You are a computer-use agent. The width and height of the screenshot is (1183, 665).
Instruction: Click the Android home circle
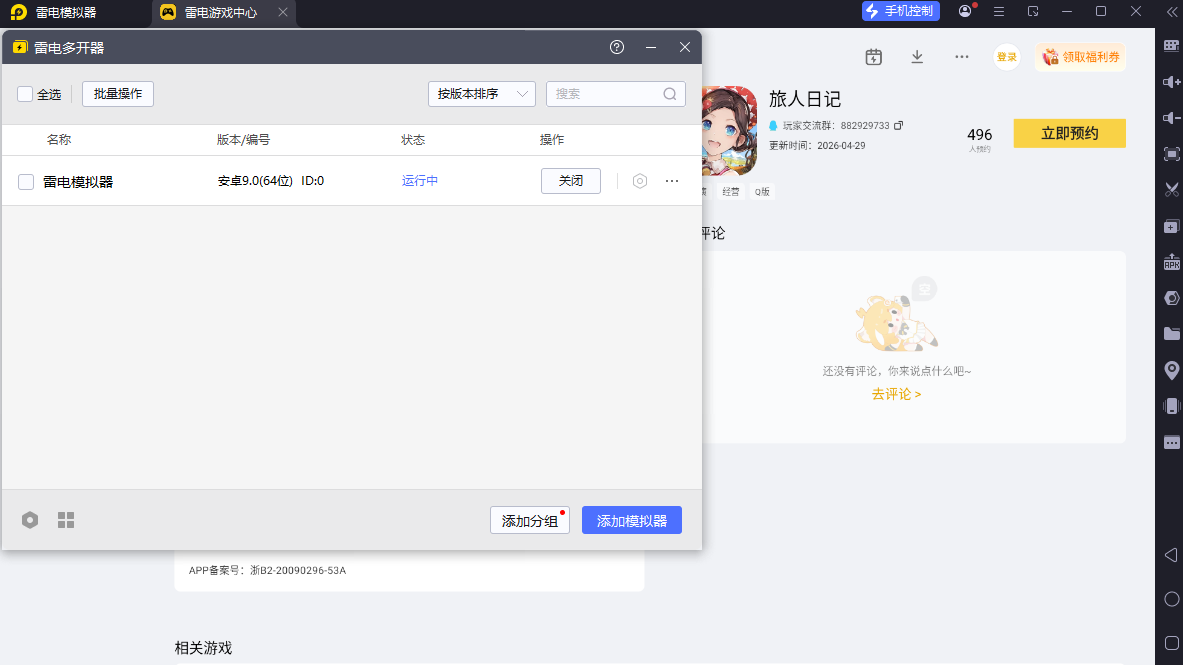click(1171, 599)
